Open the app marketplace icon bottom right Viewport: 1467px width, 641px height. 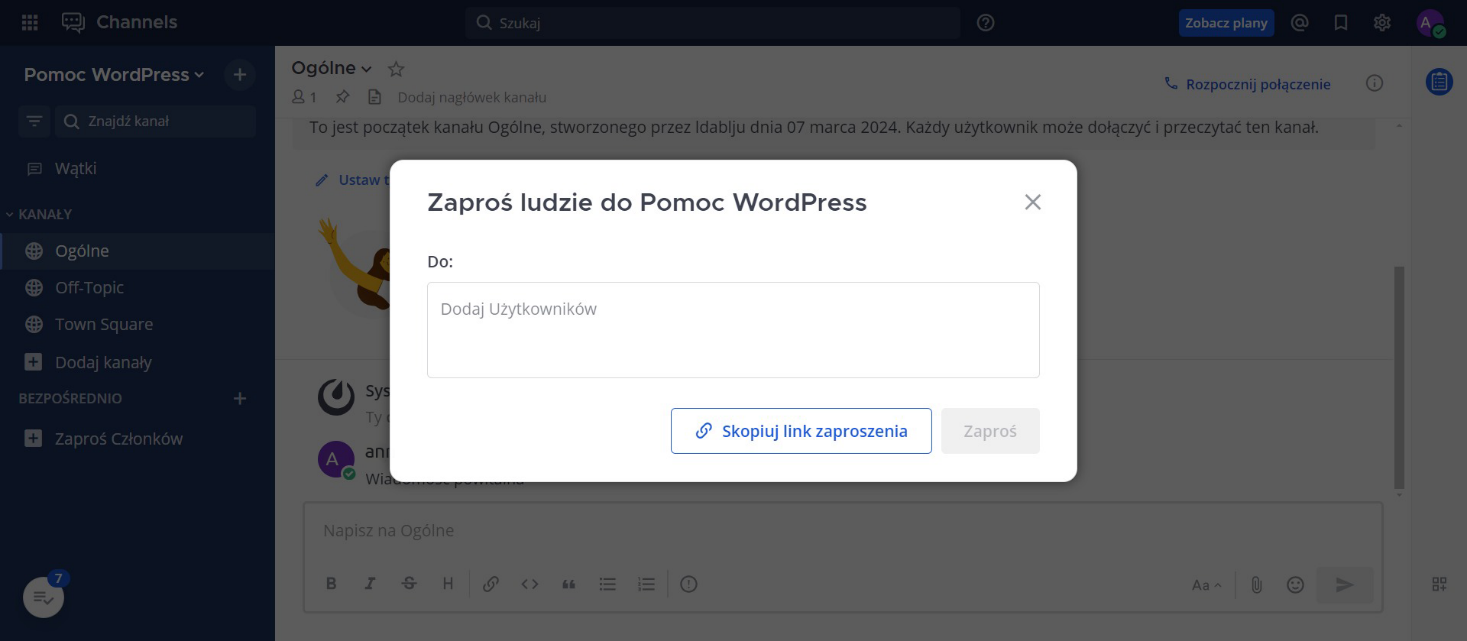(x=1439, y=584)
